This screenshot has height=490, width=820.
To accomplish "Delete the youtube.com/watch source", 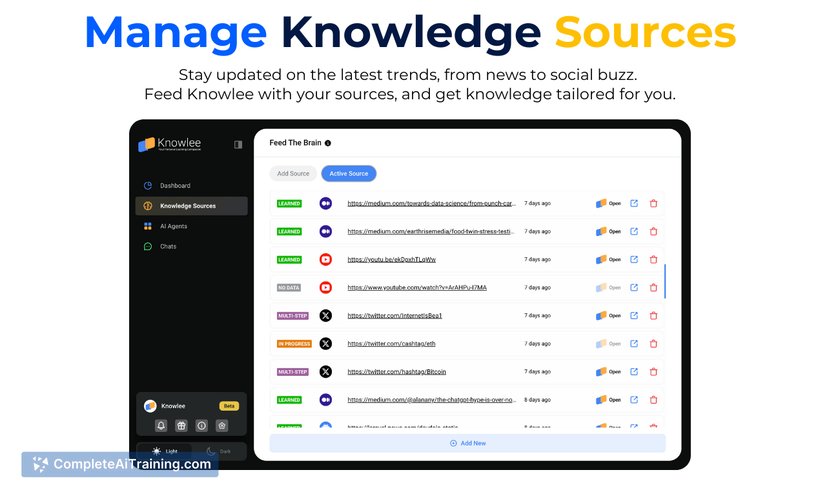I will (x=653, y=288).
